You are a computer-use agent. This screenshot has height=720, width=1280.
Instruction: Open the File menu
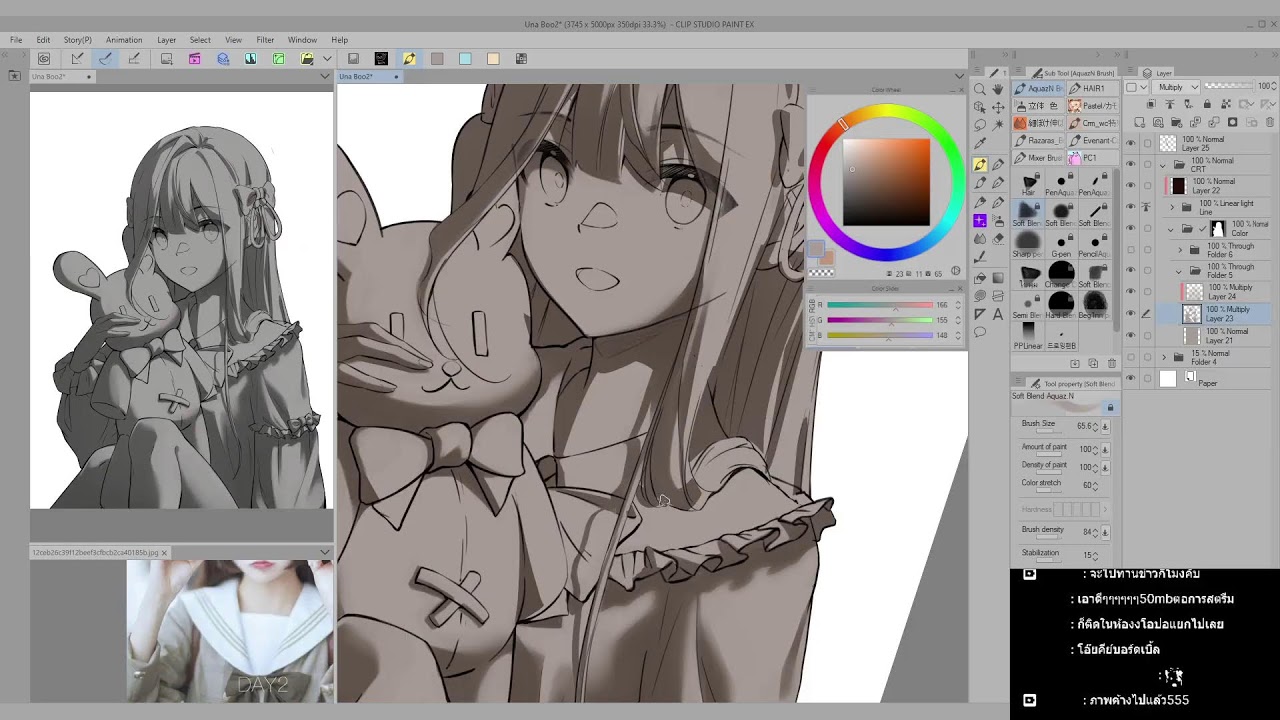tap(16, 40)
